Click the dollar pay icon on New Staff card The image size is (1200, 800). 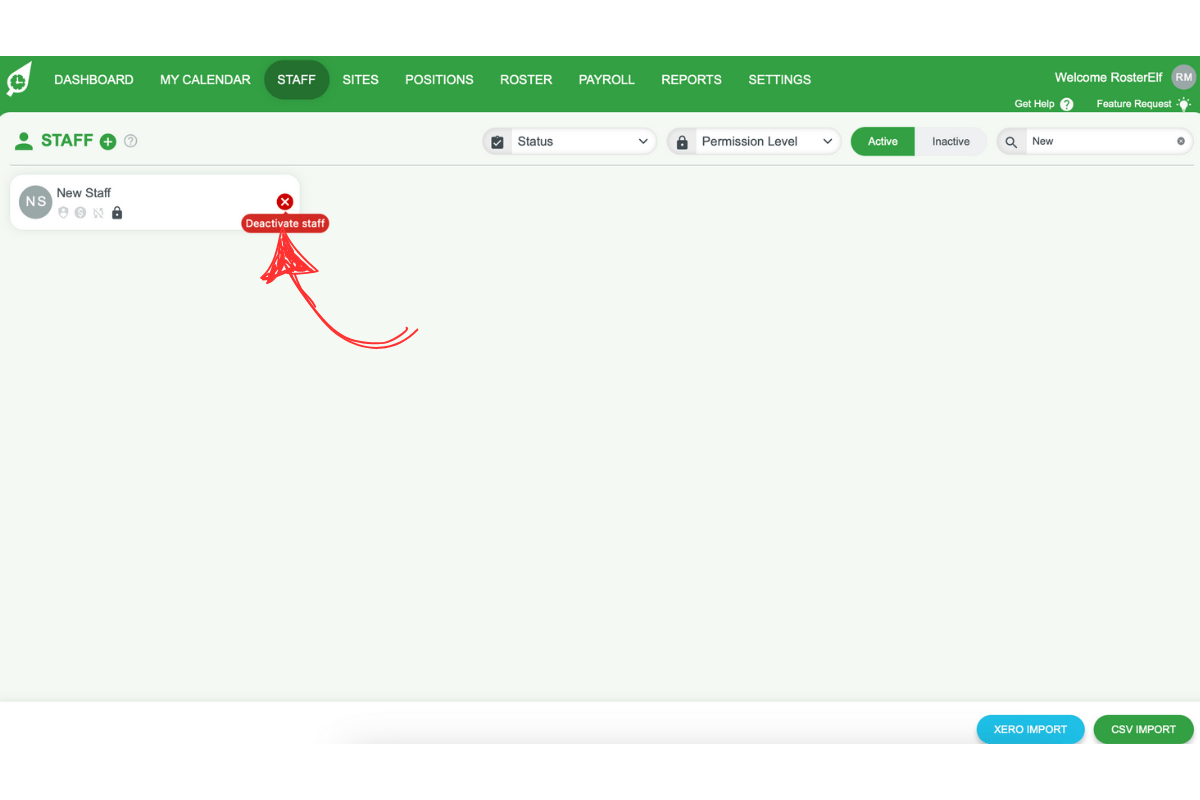tap(79, 212)
